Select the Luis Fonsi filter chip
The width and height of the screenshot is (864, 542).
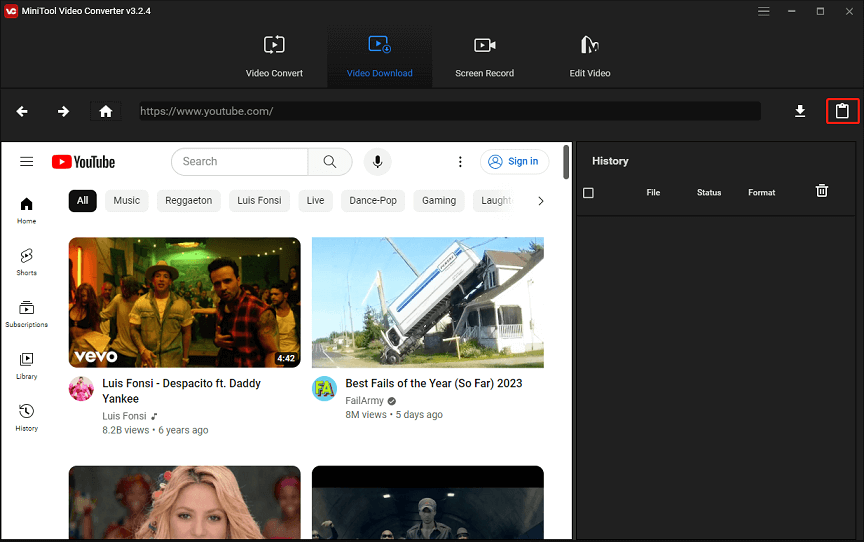click(259, 200)
